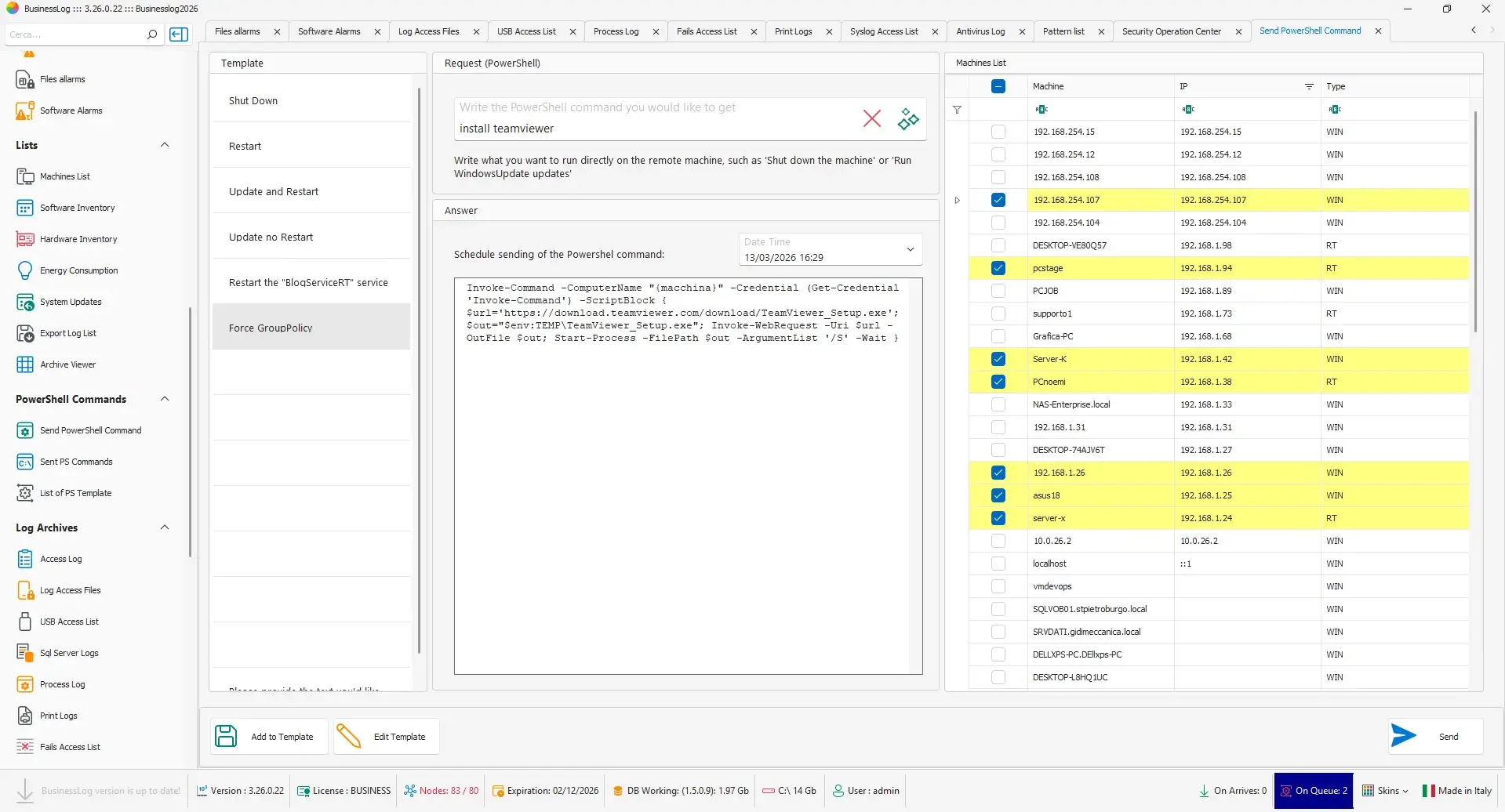
Task: Switch to the Files allarms tab
Action: click(238, 31)
